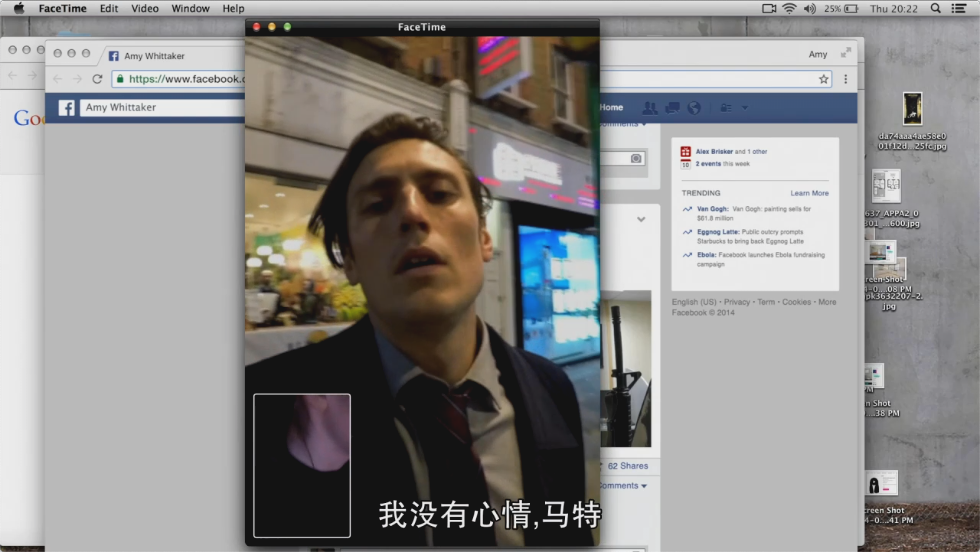980x552 pixels.
Task: Bookmark the page with the star icon
Action: pos(824,79)
